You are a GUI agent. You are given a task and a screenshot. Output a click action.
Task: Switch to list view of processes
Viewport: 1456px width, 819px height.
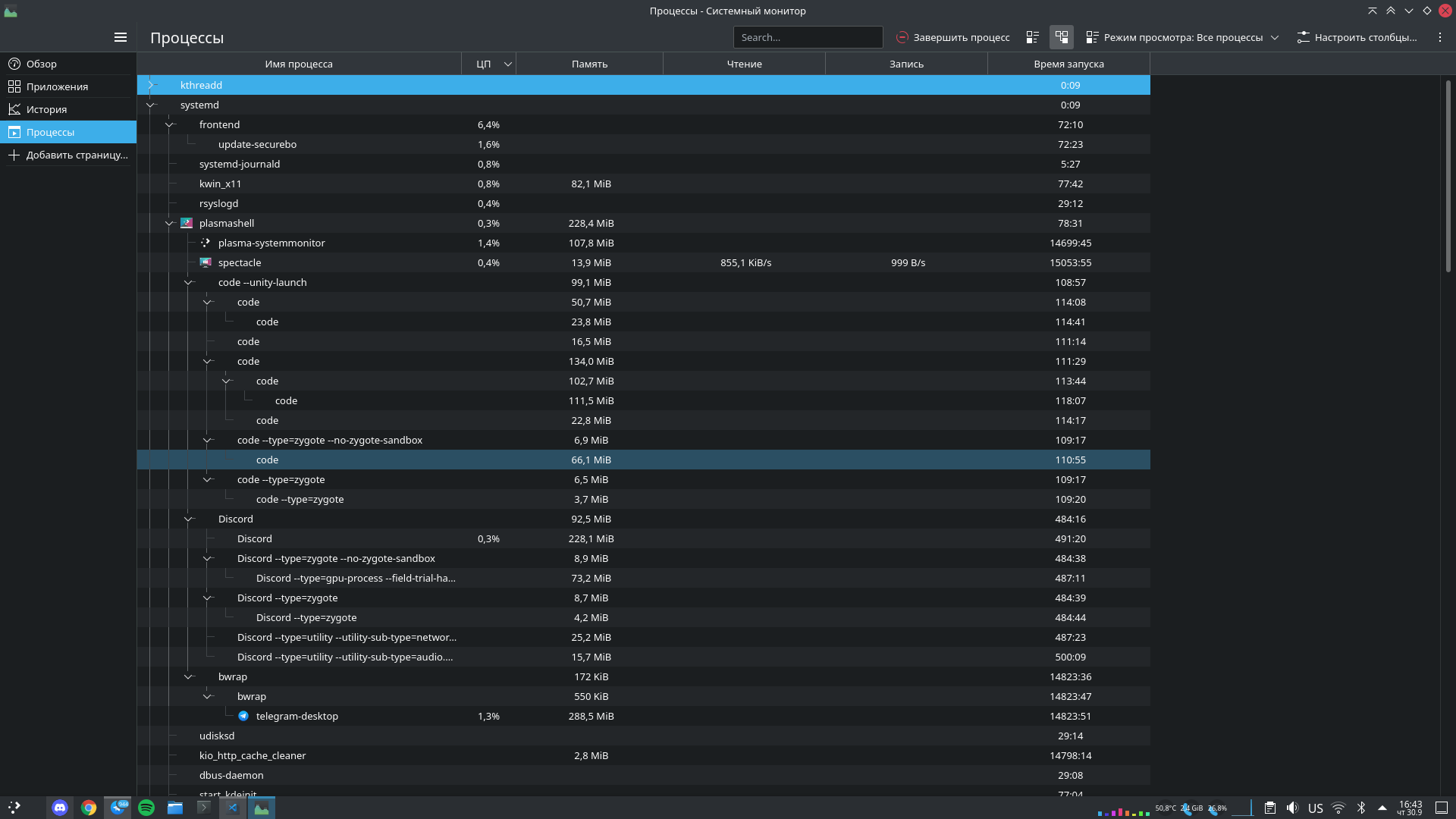pyautogui.click(x=1032, y=37)
